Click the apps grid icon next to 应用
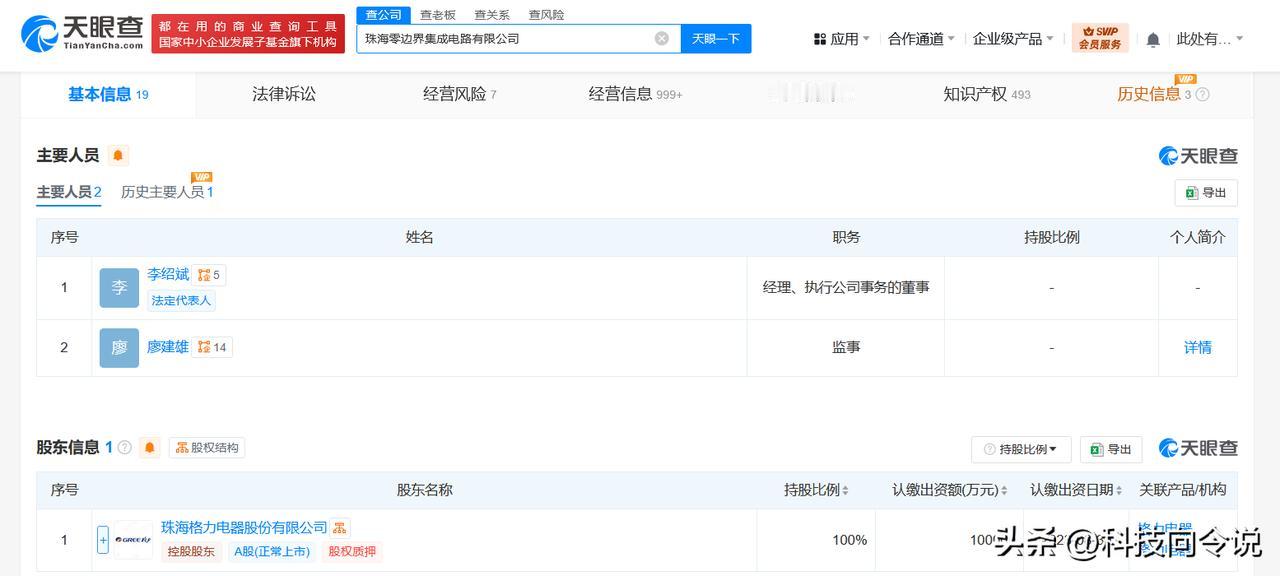Image resolution: width=1280 pixels, height=576 pixels. click(819, 39)
